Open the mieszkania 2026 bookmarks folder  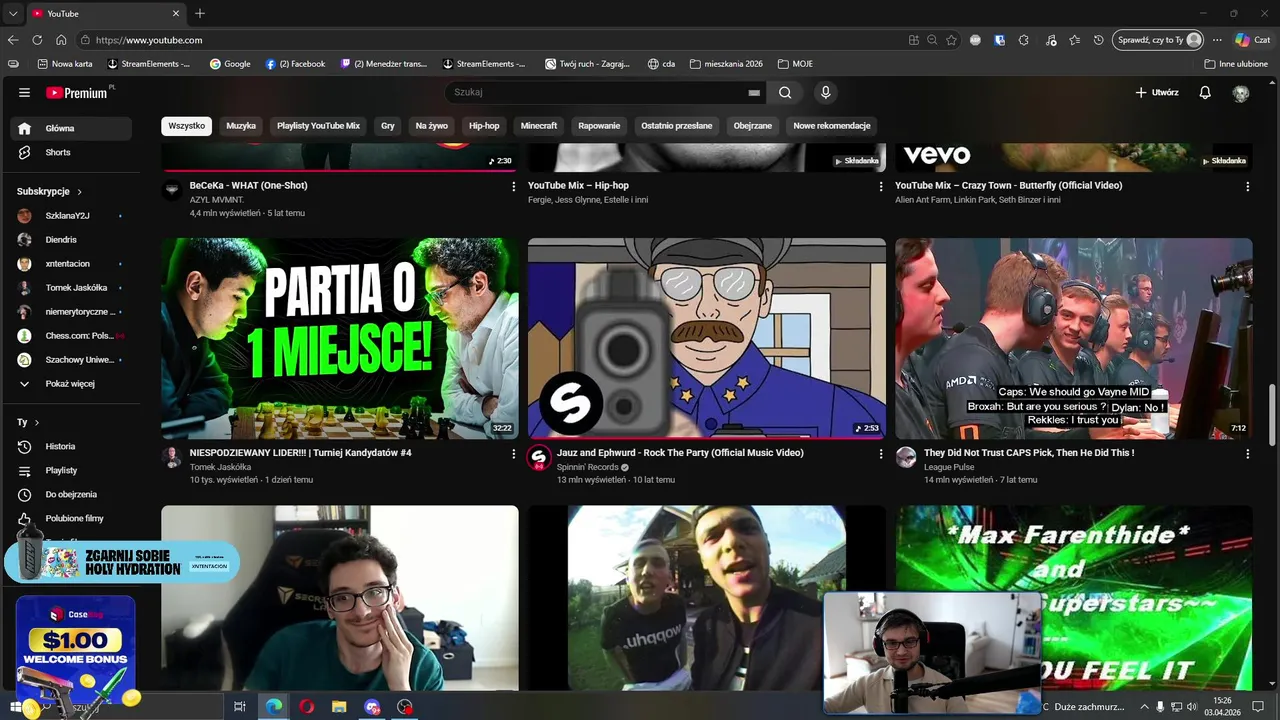725,63
